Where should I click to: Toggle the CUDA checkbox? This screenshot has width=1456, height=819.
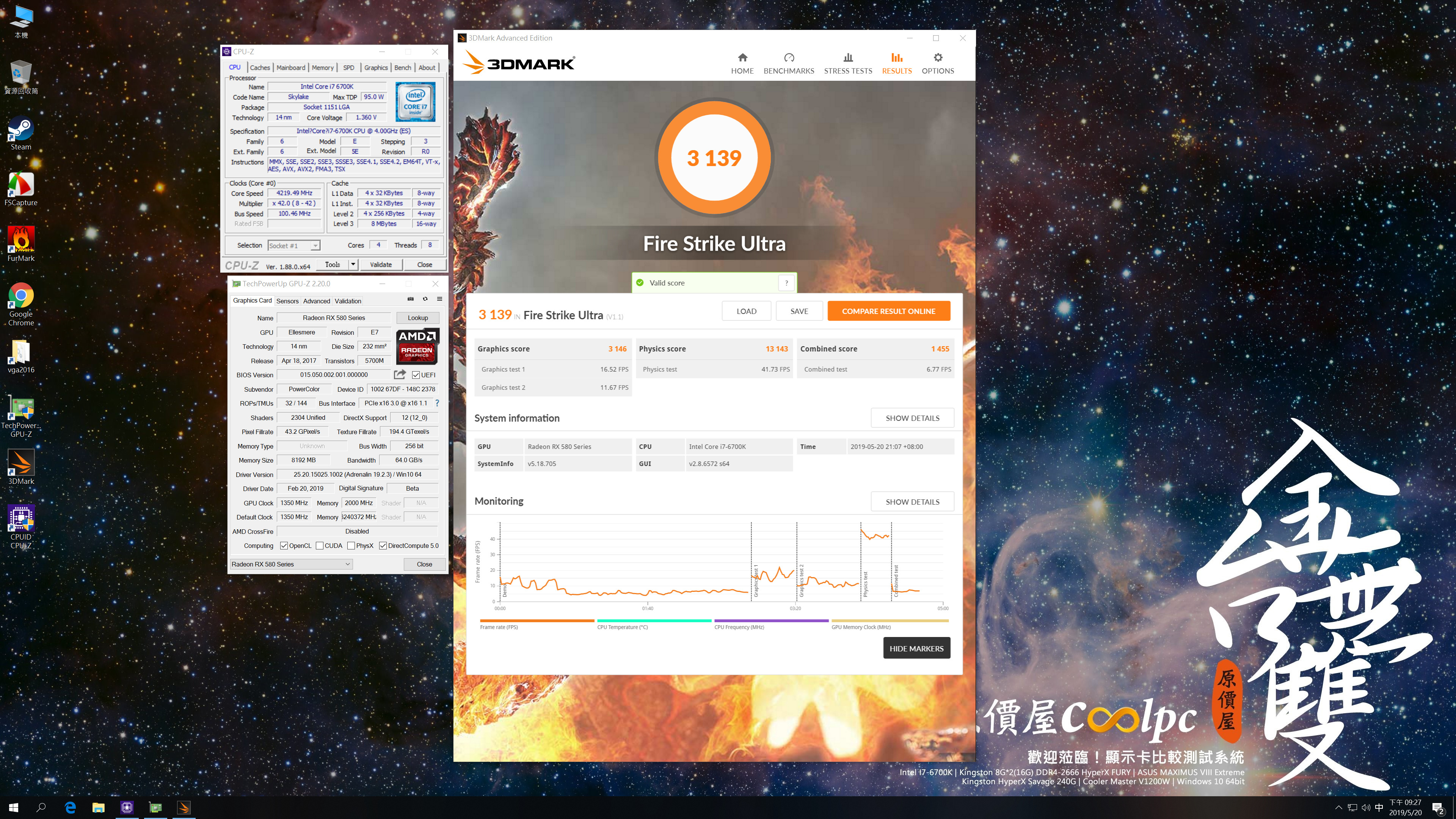point(319,546)
